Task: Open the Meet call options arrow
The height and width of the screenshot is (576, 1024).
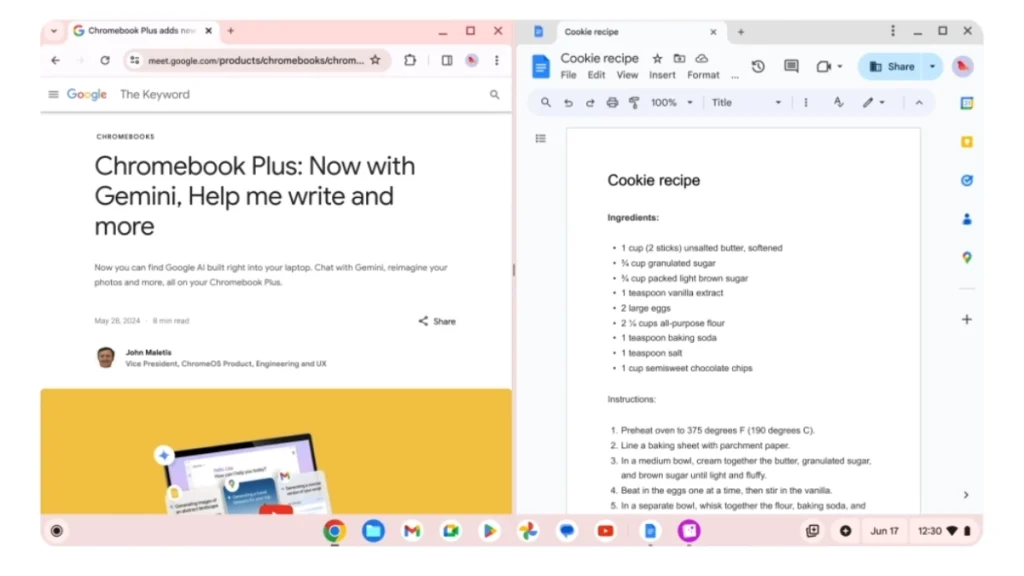Action: click(840, 66)
